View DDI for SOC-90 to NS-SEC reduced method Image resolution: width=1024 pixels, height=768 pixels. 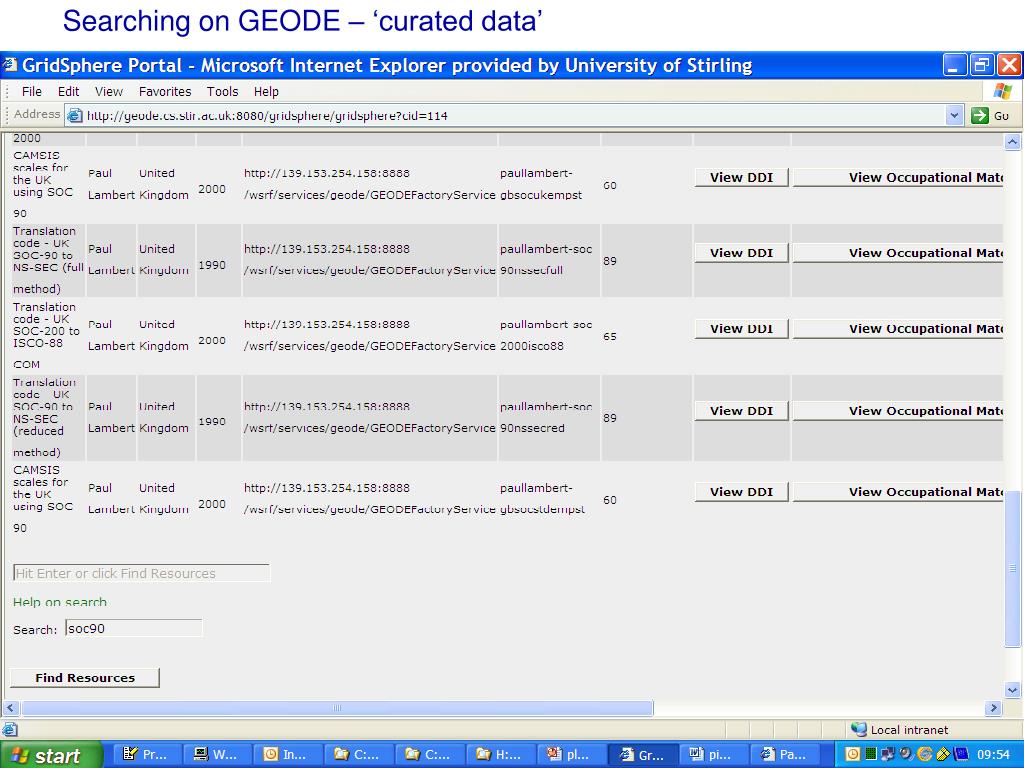[x=741, y=411]
